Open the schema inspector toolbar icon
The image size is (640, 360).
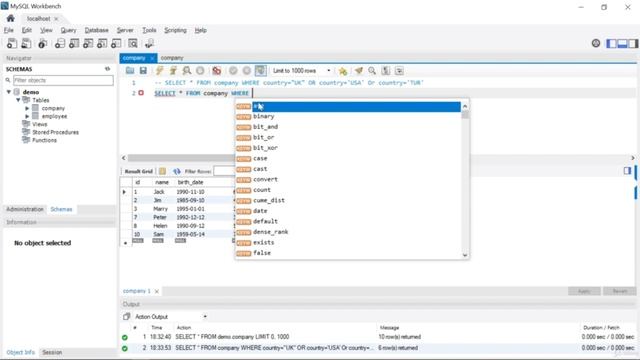42,43
